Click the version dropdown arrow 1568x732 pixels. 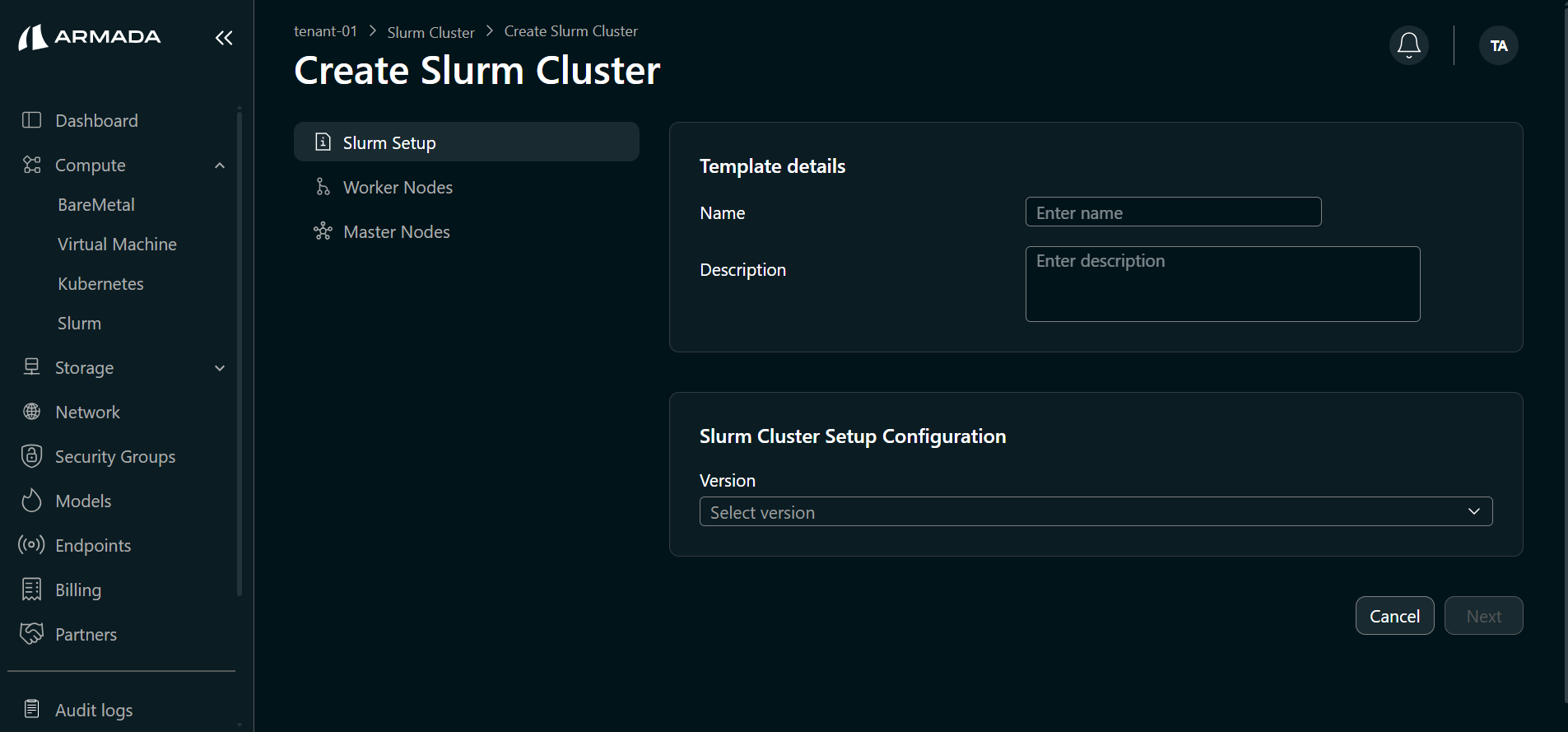(x=1474, y=511)
